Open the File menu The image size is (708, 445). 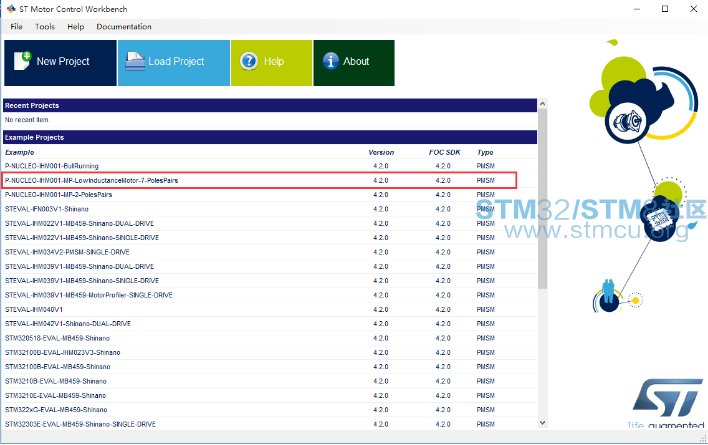point(16,26)
